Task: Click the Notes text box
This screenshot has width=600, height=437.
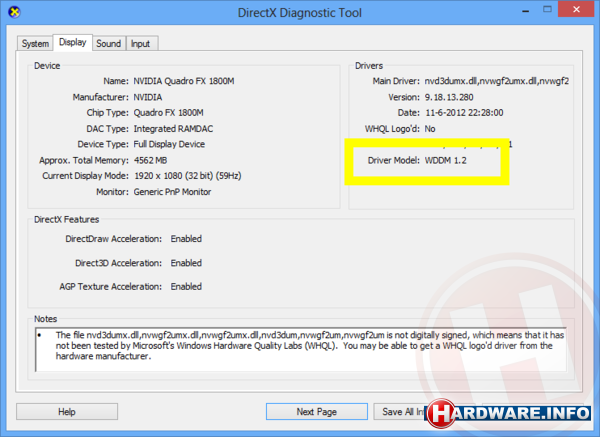Action: pyautogui.click(x=301, y=350)
